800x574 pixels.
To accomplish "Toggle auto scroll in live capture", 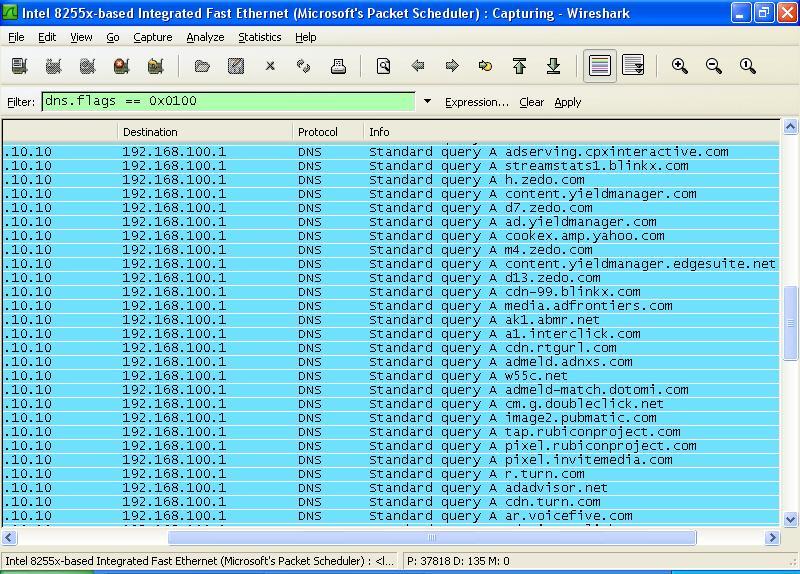I will (x=634, y=66).
